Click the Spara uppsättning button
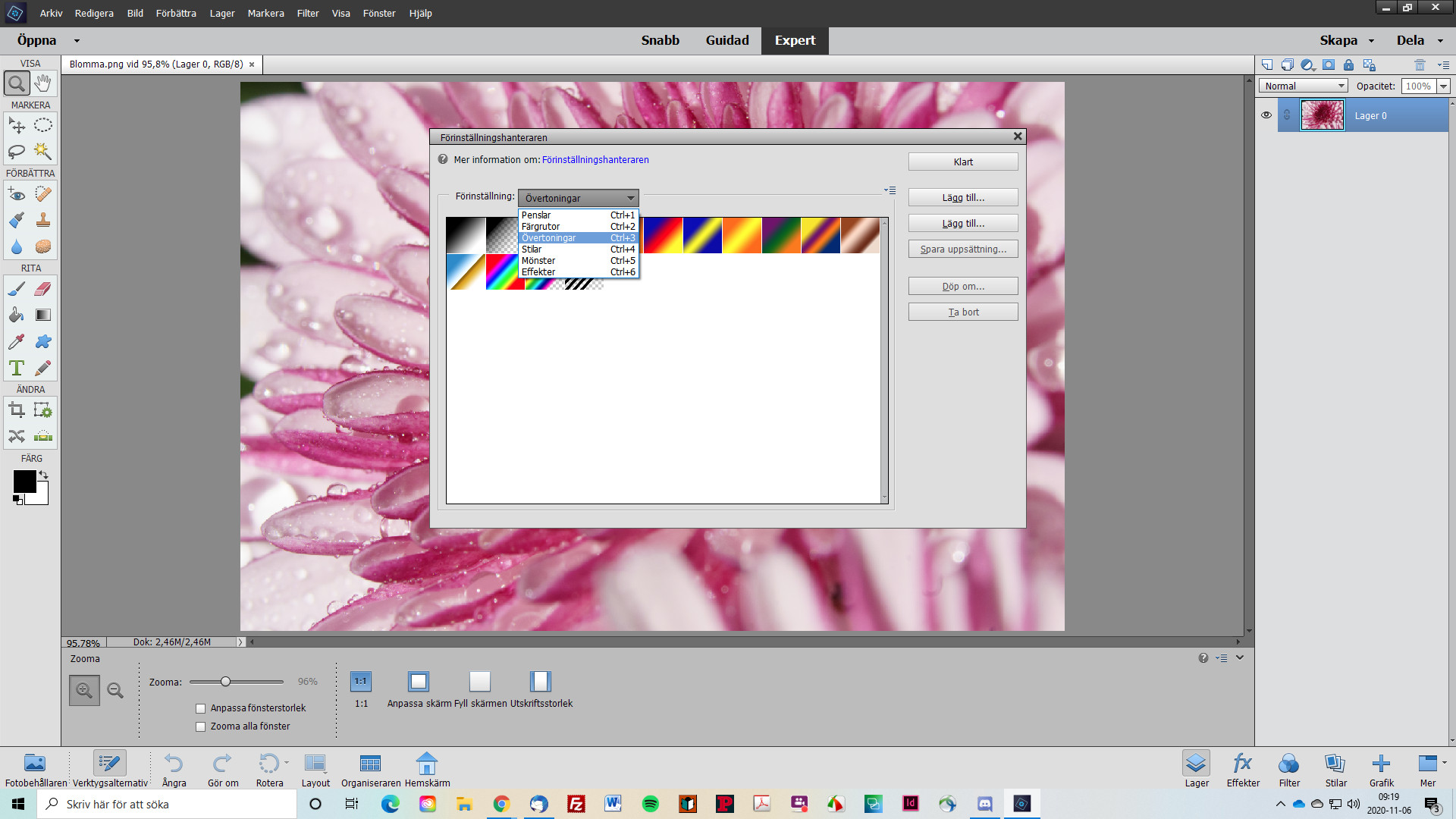This screenshot has width=1456, height=819. [x=963, y=249]
